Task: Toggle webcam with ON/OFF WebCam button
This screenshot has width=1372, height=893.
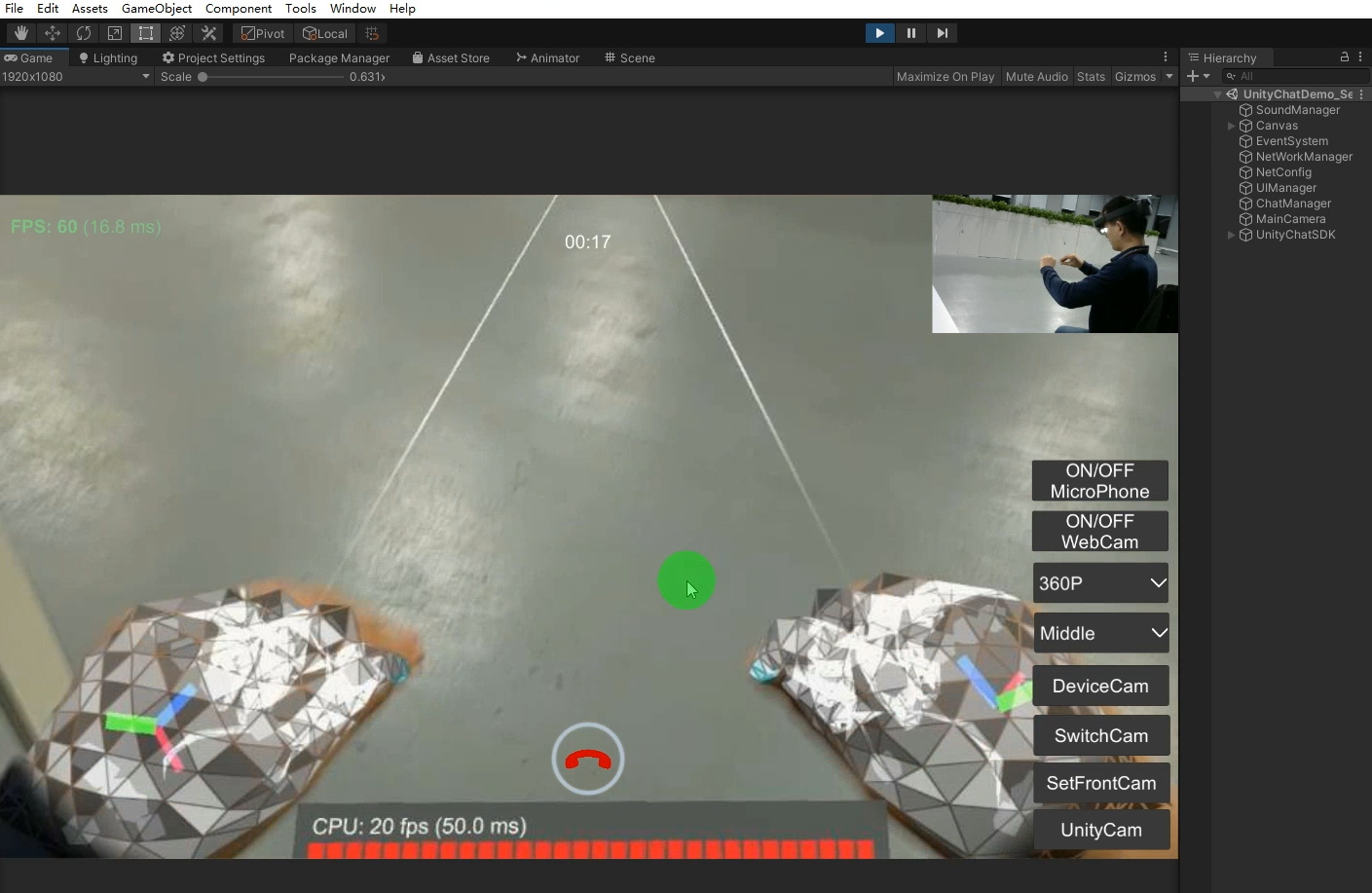Action: (x=1100, y=532)
